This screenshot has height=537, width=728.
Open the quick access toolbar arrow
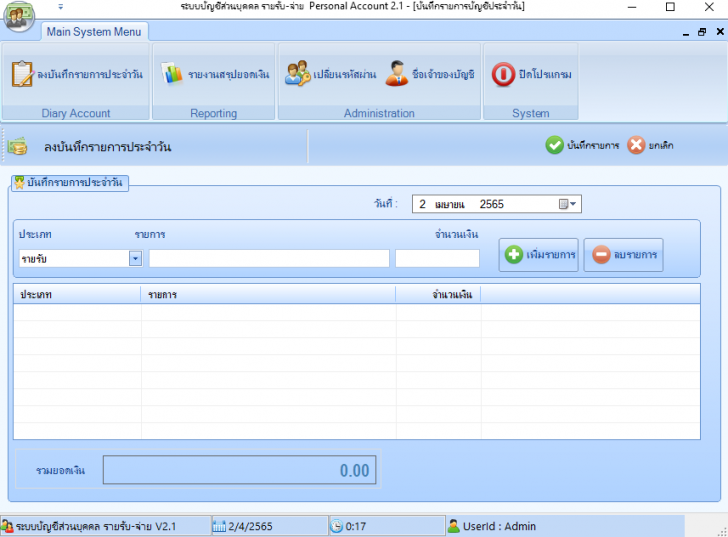60,7
